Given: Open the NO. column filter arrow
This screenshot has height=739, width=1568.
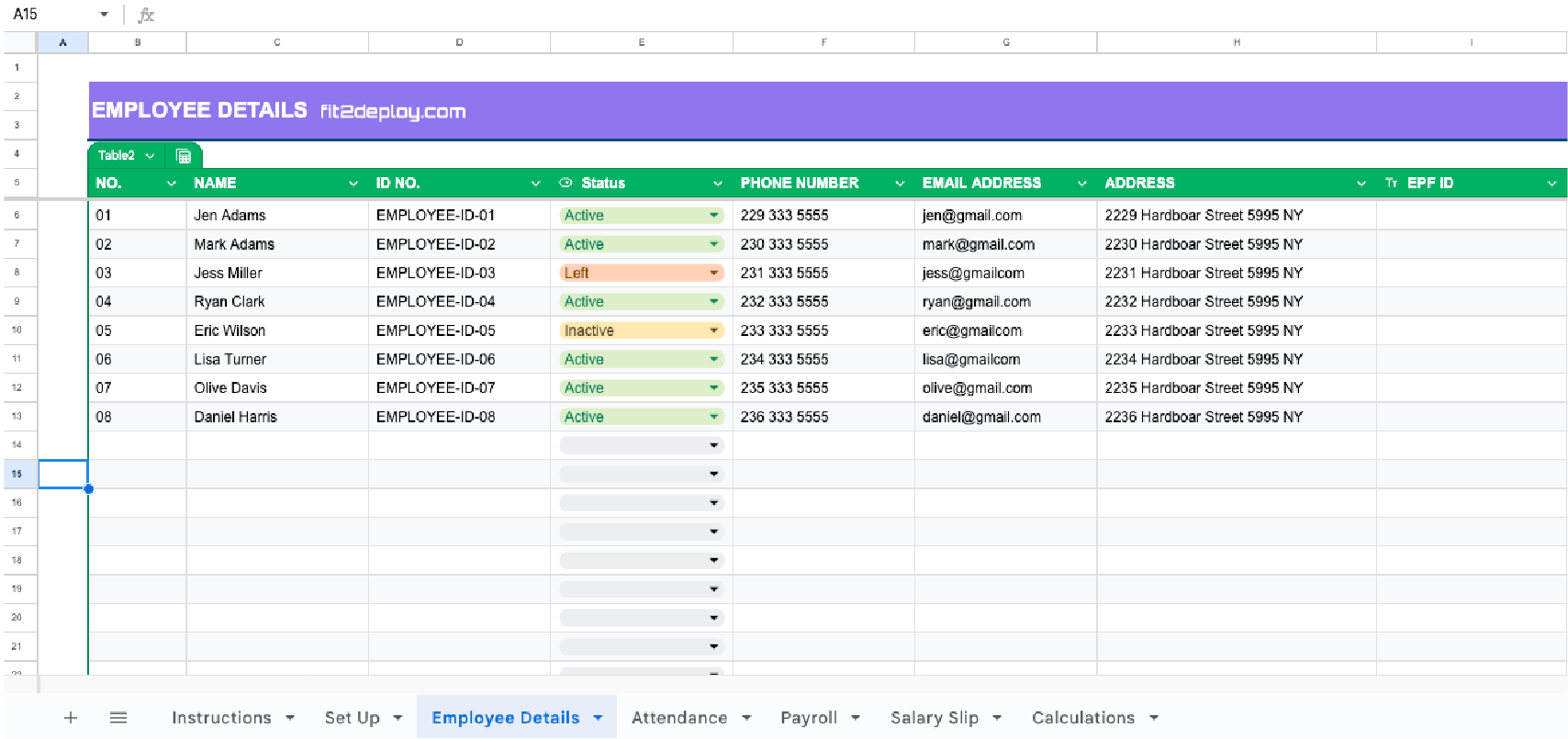Looking at the screenshot, I should coord(171,184).
